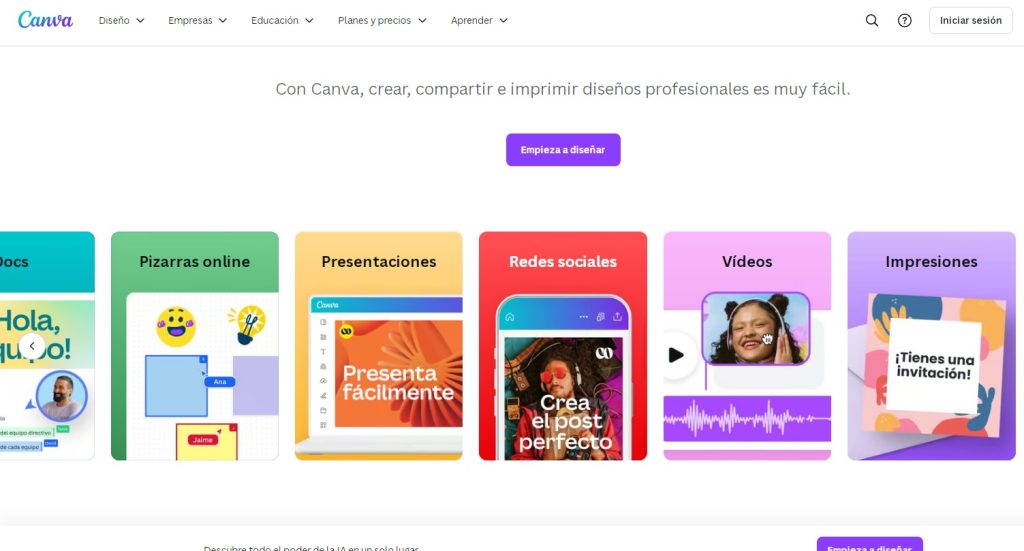This screenshot has height=551, width=1024.
Task: Open the Presentaciones card
Action: [x=379, y=345]
